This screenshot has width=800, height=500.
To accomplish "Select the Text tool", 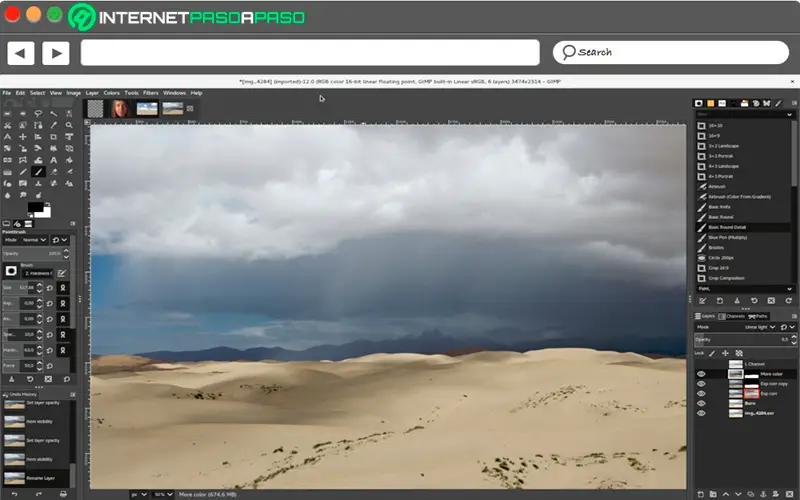I will tap(54, 160).
